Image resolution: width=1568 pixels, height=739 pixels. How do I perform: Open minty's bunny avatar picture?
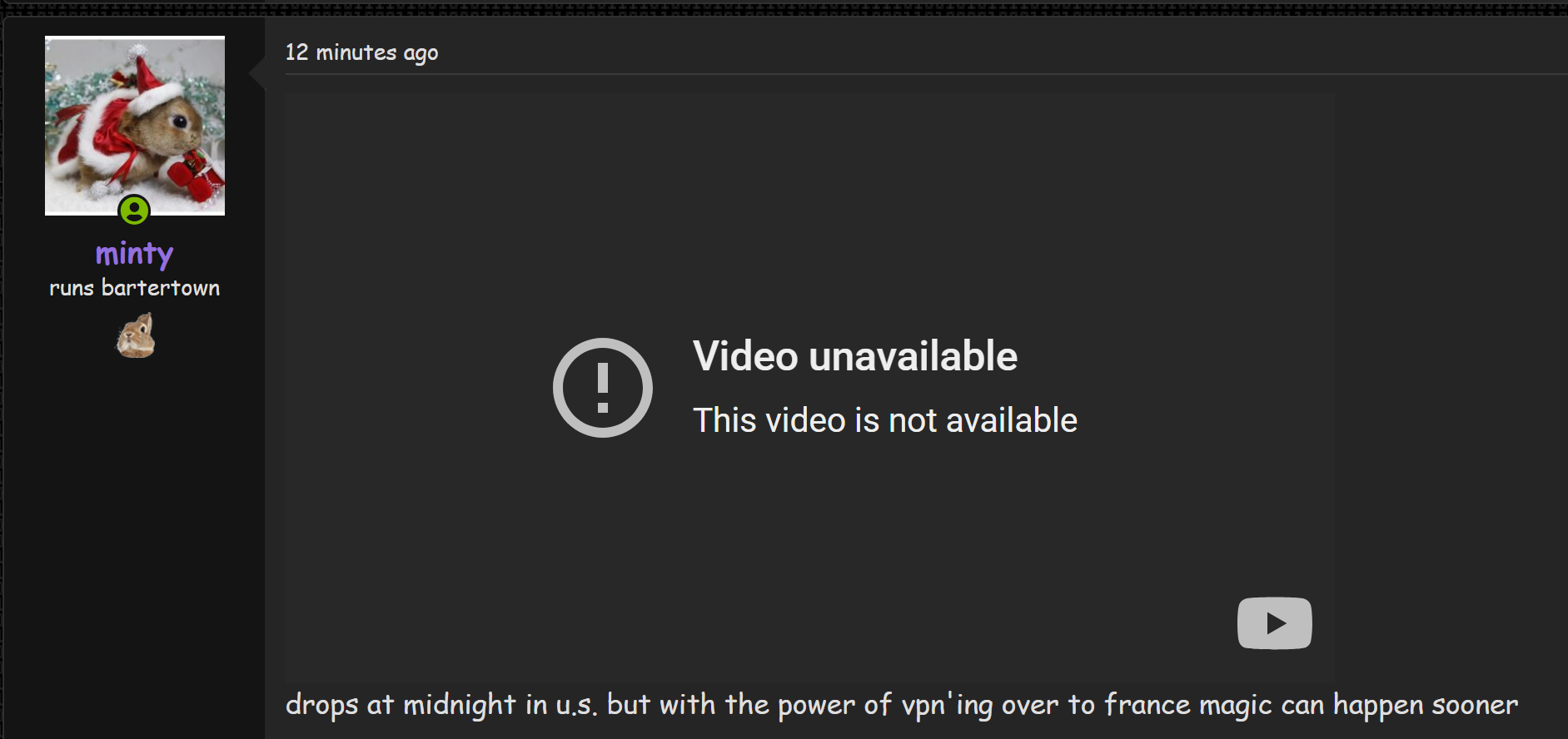pyautogui.click(x=135, y=126)
